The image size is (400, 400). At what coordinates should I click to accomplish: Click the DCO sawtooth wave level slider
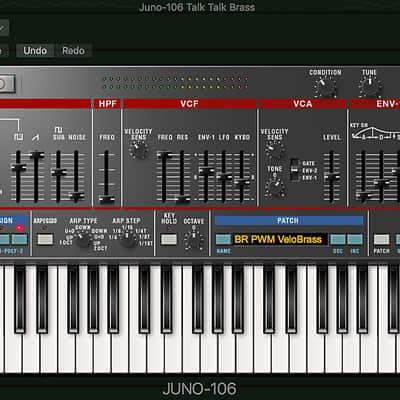[36, 176]
